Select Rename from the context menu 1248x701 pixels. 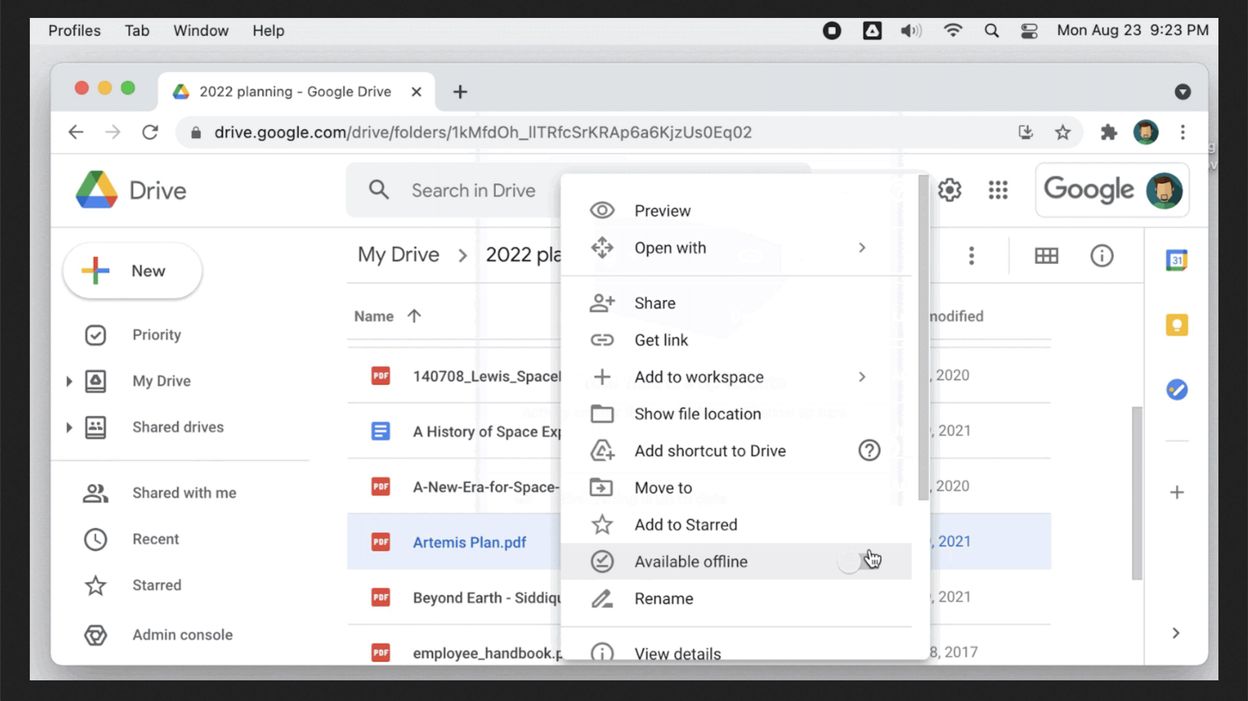point(663,599)
